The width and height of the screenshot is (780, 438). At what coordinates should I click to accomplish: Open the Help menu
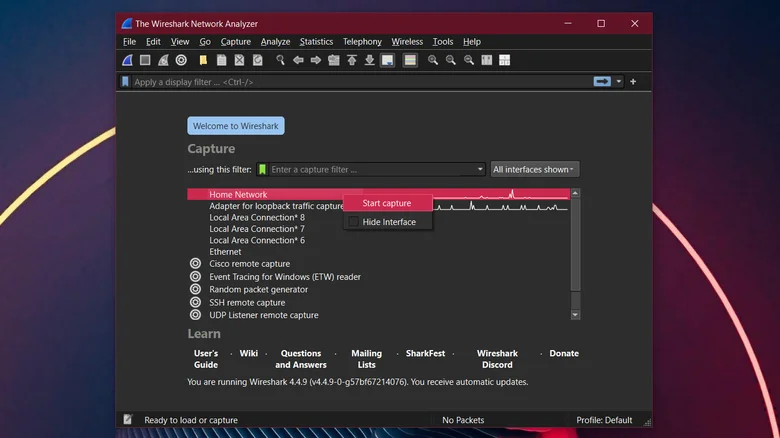[472, 42]
